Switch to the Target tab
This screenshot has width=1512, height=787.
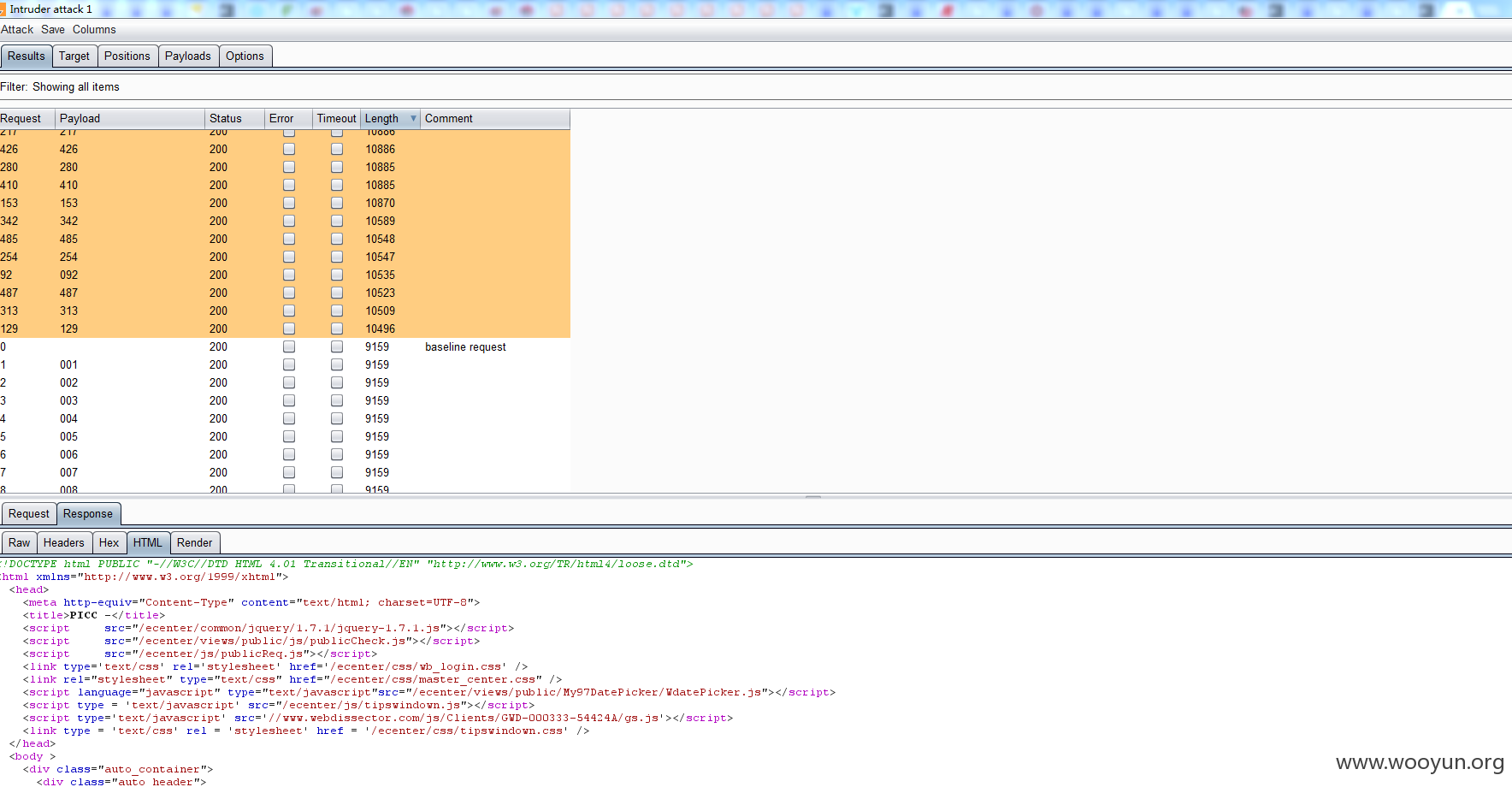pyautogui.click(x=74, y=56)
